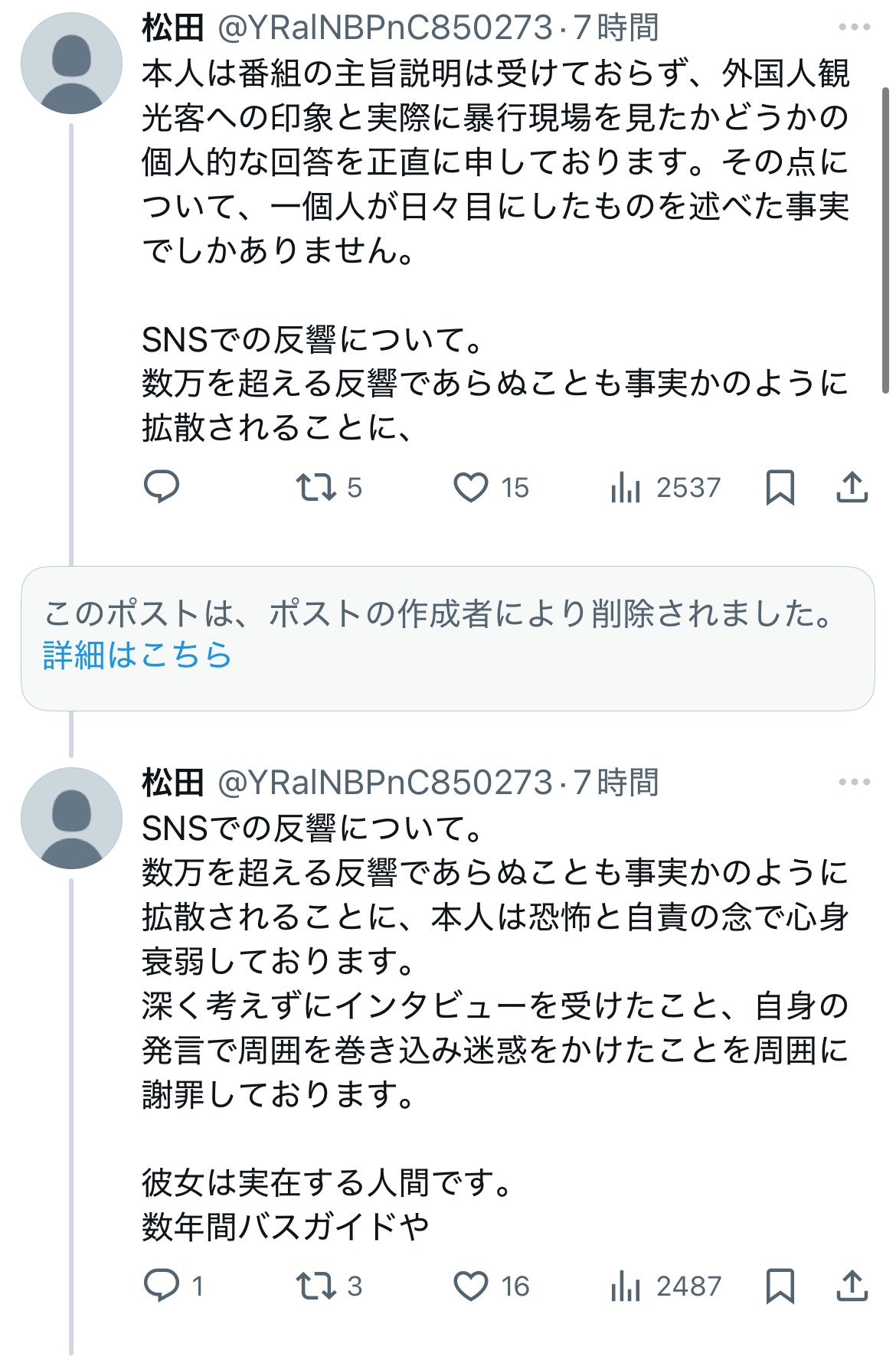Reply to the second post with 1 reply
The width and height of the screenshot is (896, 1360).
[162, 1286]
